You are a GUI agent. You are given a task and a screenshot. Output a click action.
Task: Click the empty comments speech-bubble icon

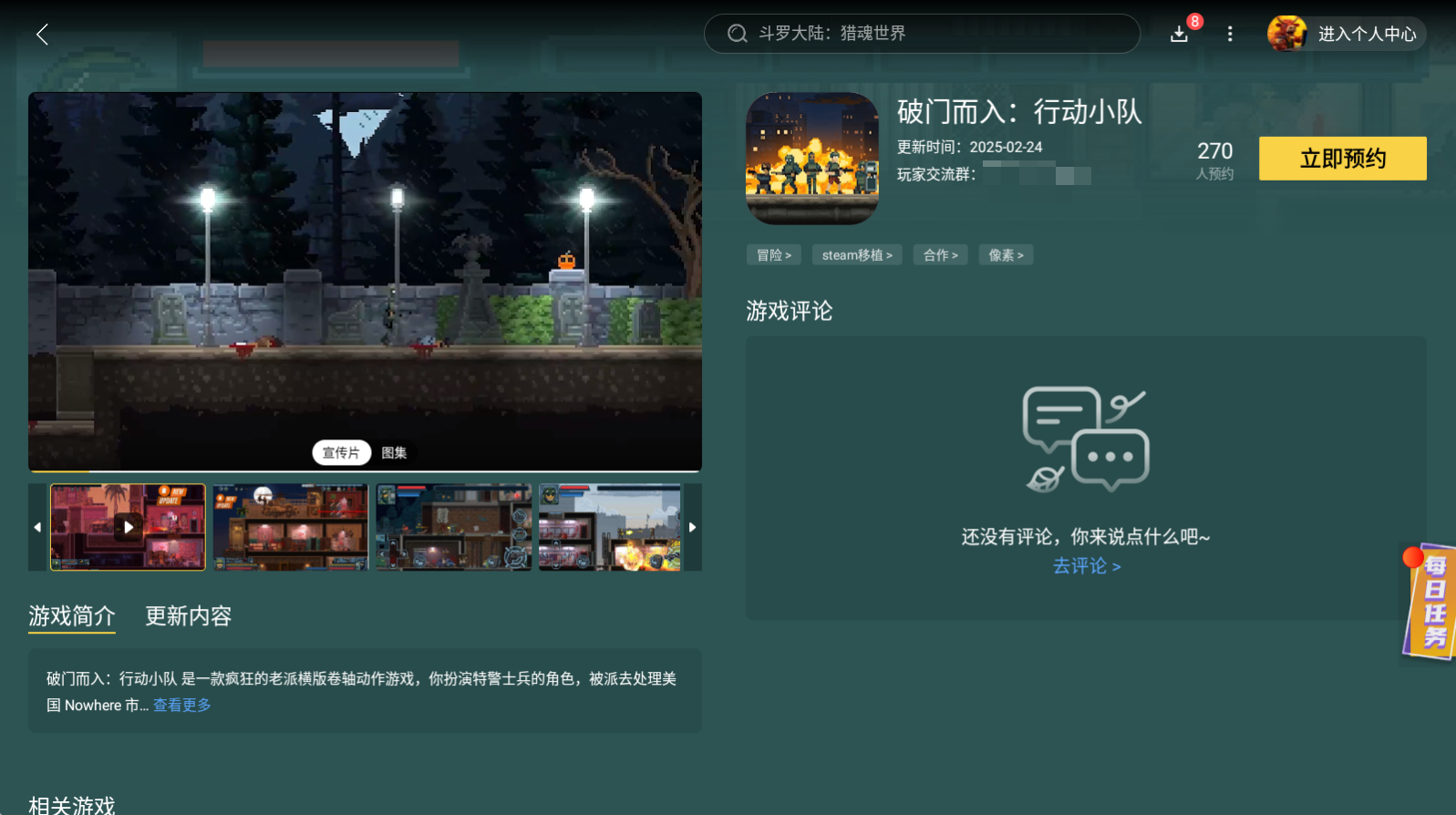click(1086, 439)
